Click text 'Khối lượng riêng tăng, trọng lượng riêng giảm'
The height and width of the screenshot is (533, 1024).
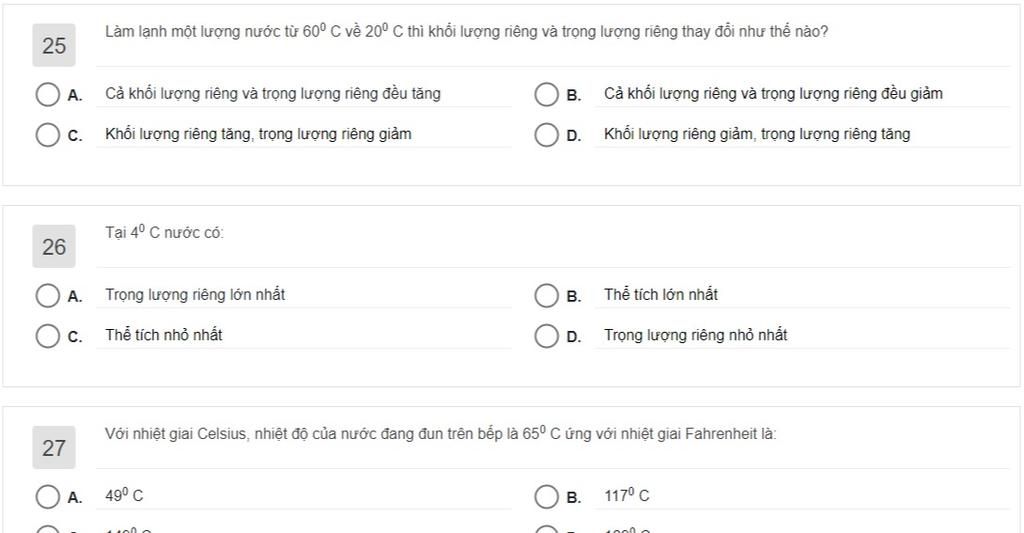[259, 135]
